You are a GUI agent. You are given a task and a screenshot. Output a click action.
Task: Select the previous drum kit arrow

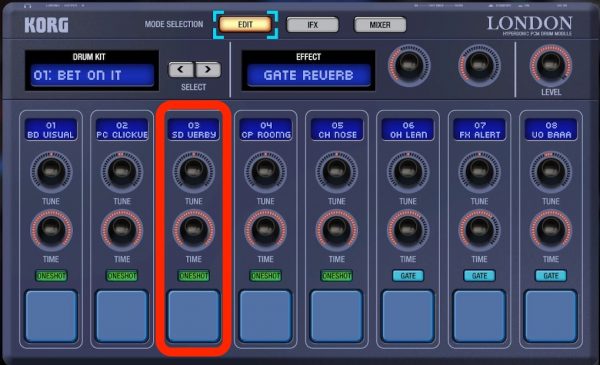click(181, 70)
